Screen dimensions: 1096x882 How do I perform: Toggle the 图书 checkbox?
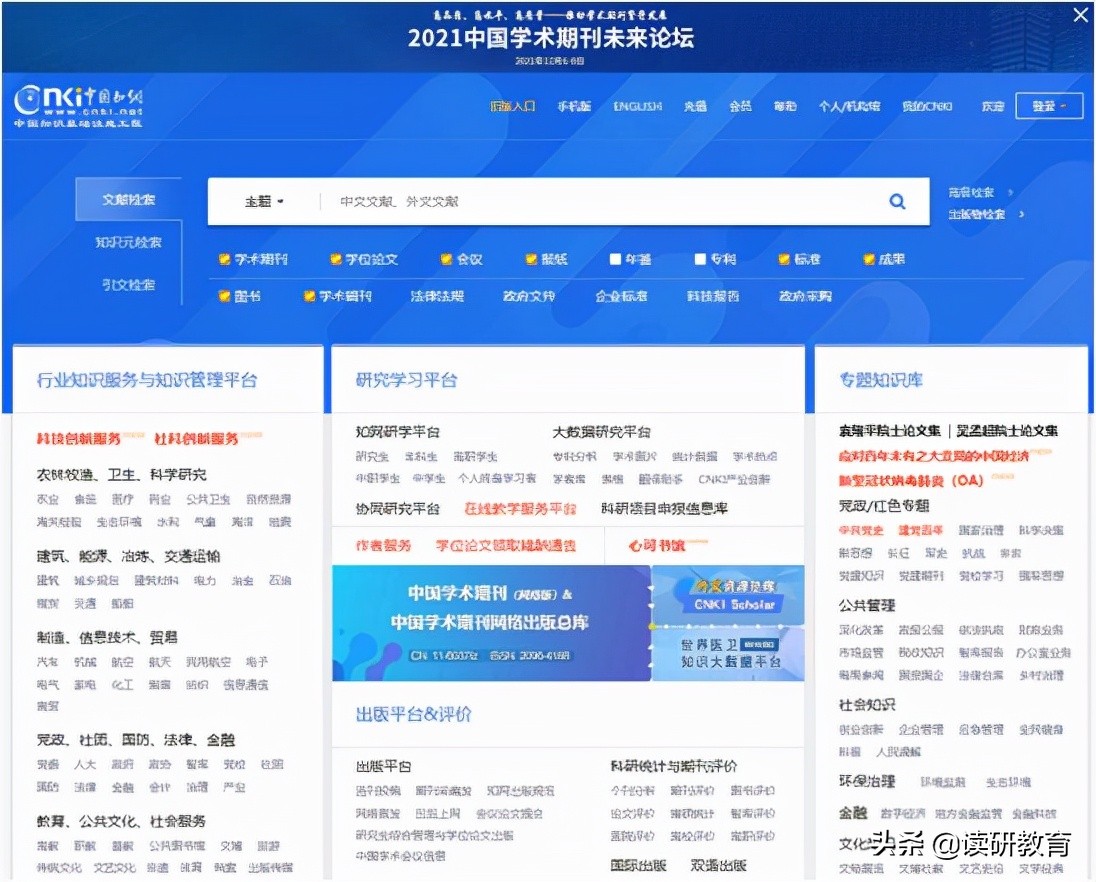click(x=224, y=296)
